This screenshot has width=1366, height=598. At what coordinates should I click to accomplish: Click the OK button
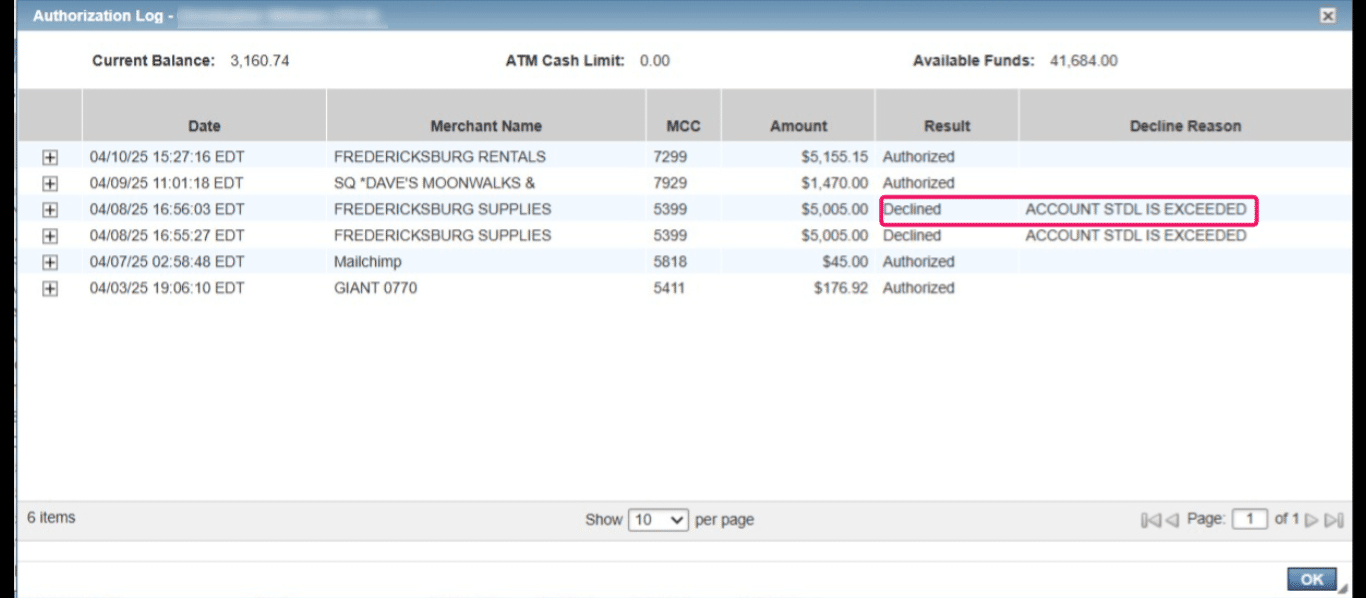click(1311, 579)
